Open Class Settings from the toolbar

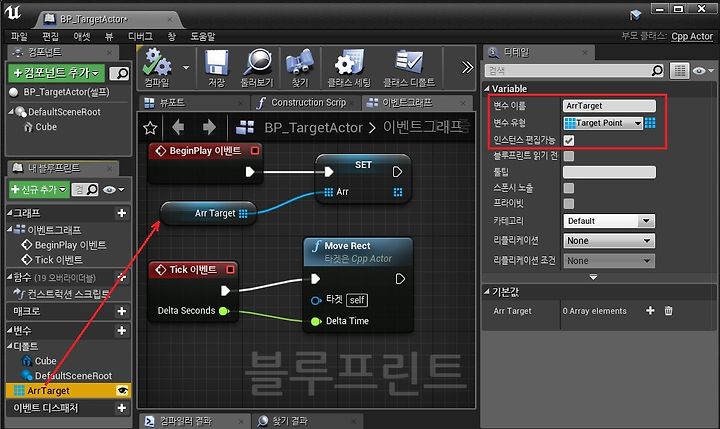(x=349, y=68)
